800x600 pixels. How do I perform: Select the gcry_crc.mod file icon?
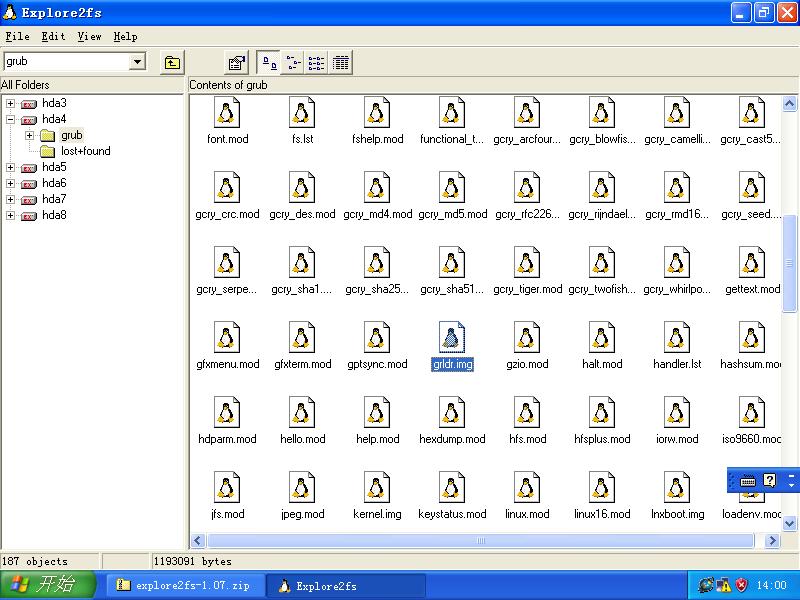(x=227, y=187)
